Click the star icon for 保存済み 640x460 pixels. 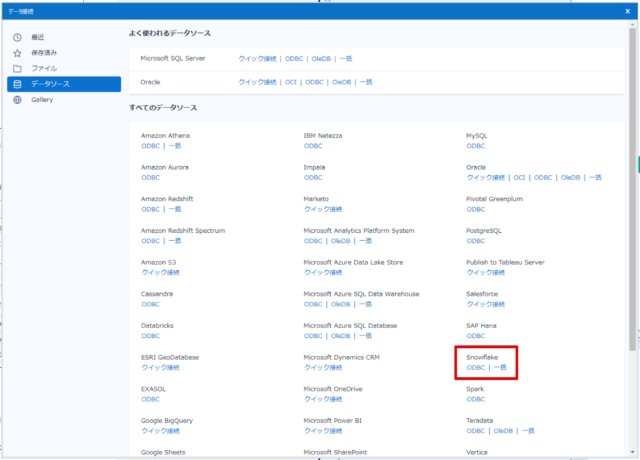click(x=17, y=53)
